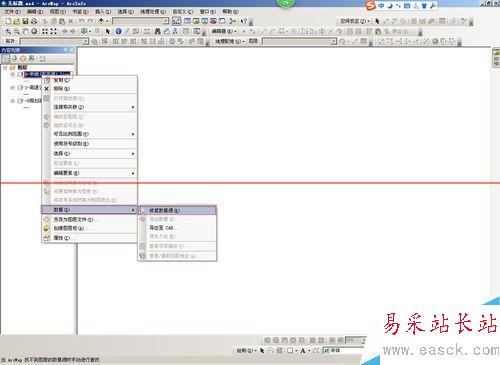This screenshot has width=500, height=365.
Task: Toggle checkbox of layer 1-高速
Action: [20, 88]
